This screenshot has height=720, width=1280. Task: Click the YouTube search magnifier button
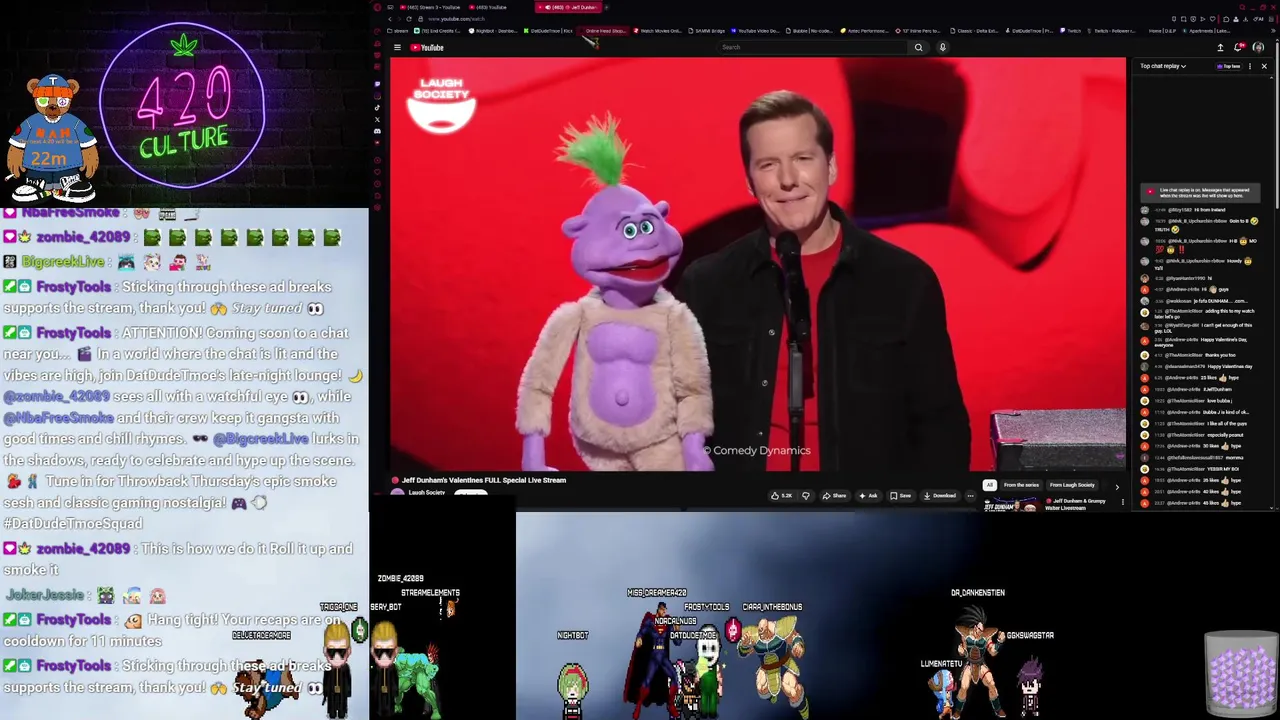[918, 47]
